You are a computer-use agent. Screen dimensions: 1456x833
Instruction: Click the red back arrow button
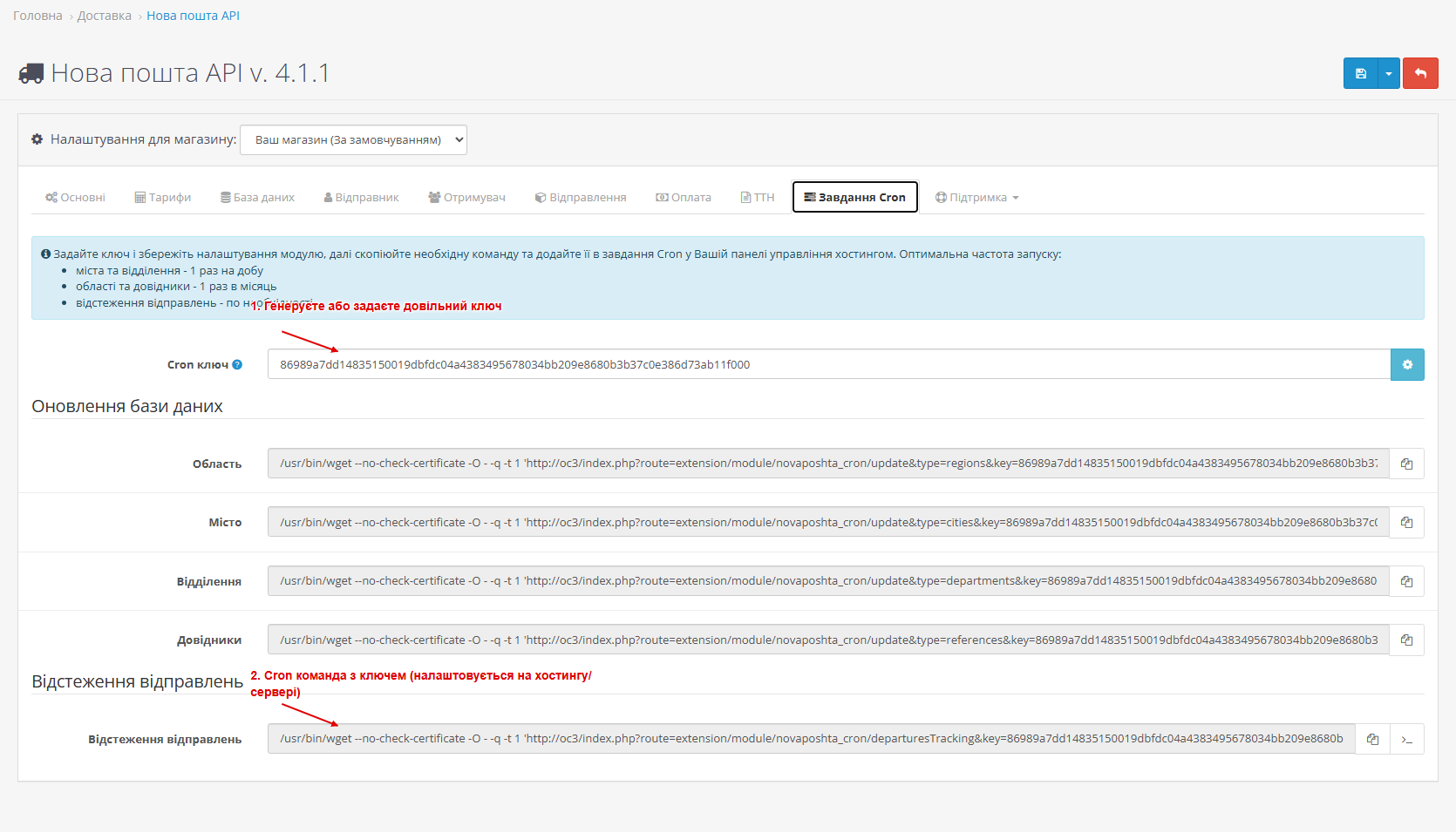1420,73
